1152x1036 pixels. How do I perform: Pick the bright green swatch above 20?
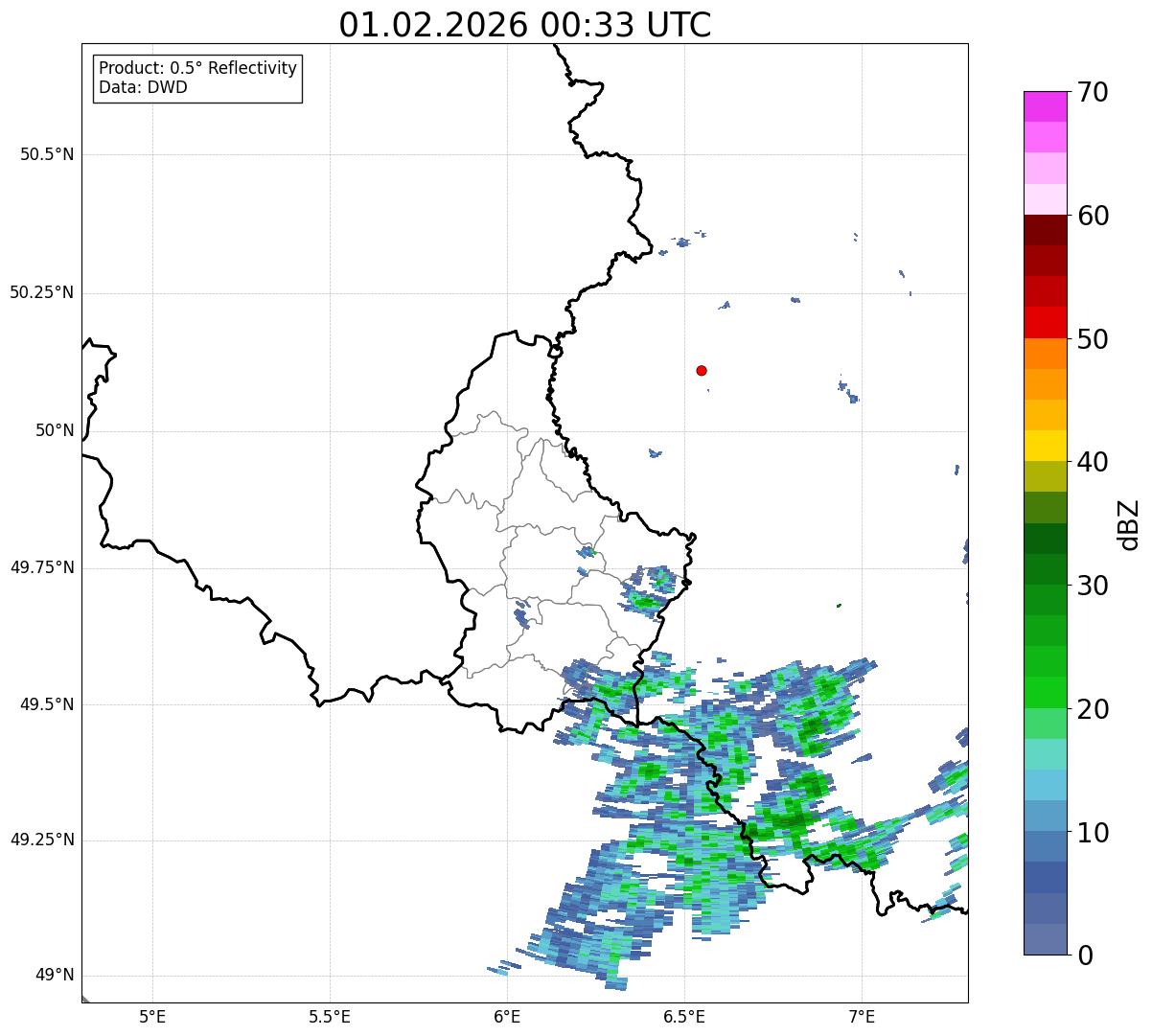pyautogui.click(x=1046, y=693)
